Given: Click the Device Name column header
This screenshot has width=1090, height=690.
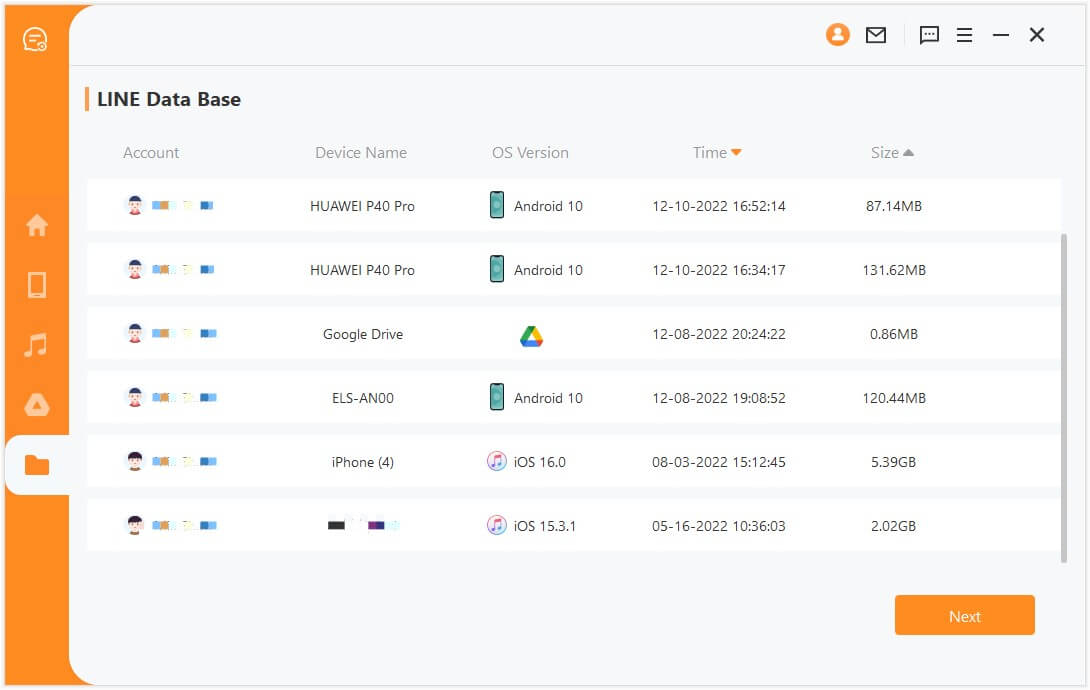Looking at the screenshot, I should point(361,153).
